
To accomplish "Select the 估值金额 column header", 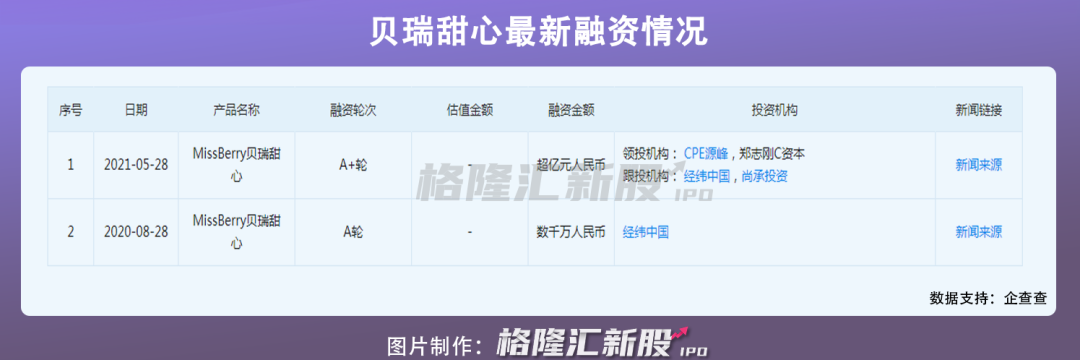I will (470, 109).
